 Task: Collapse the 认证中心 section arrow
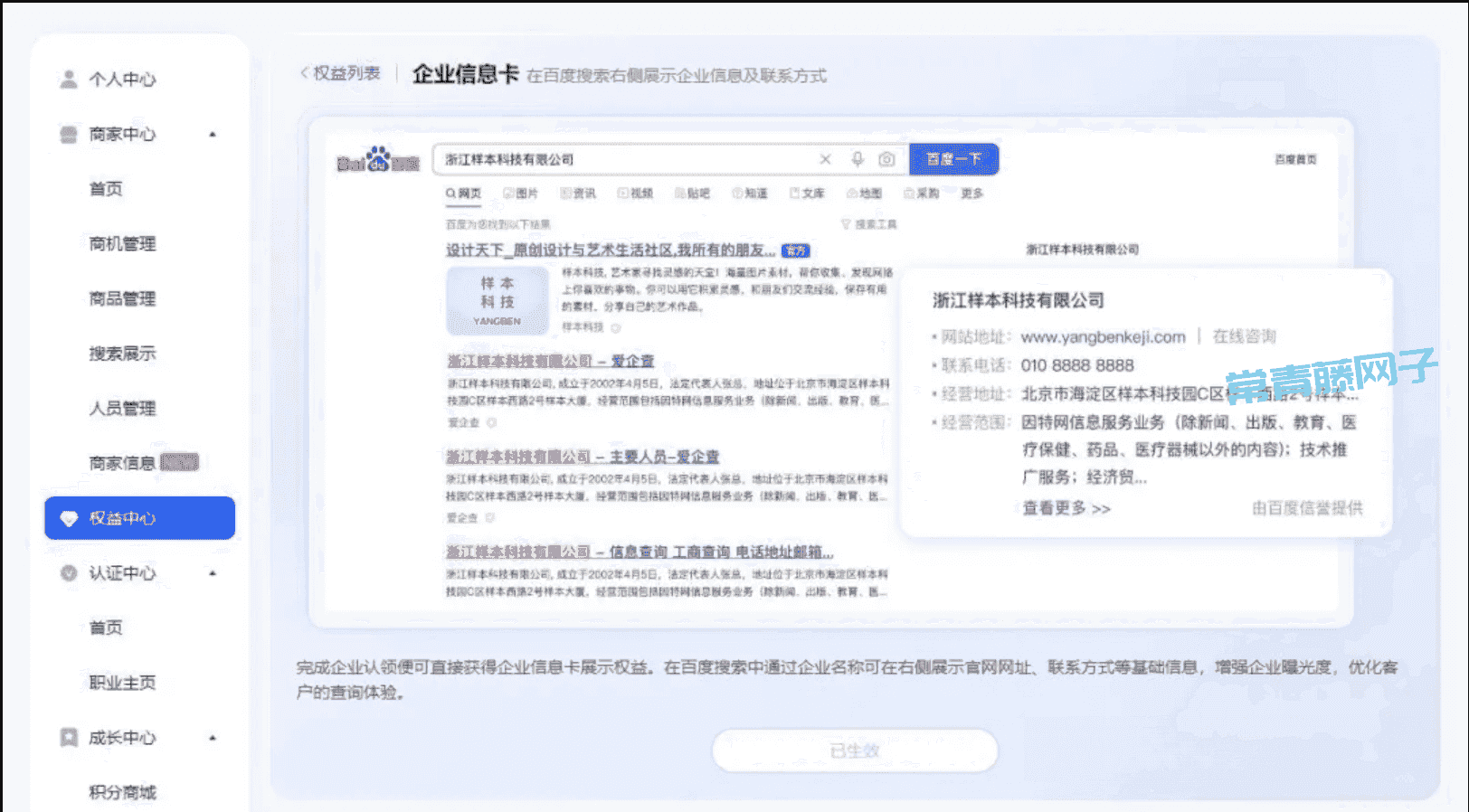coord(213,573)
